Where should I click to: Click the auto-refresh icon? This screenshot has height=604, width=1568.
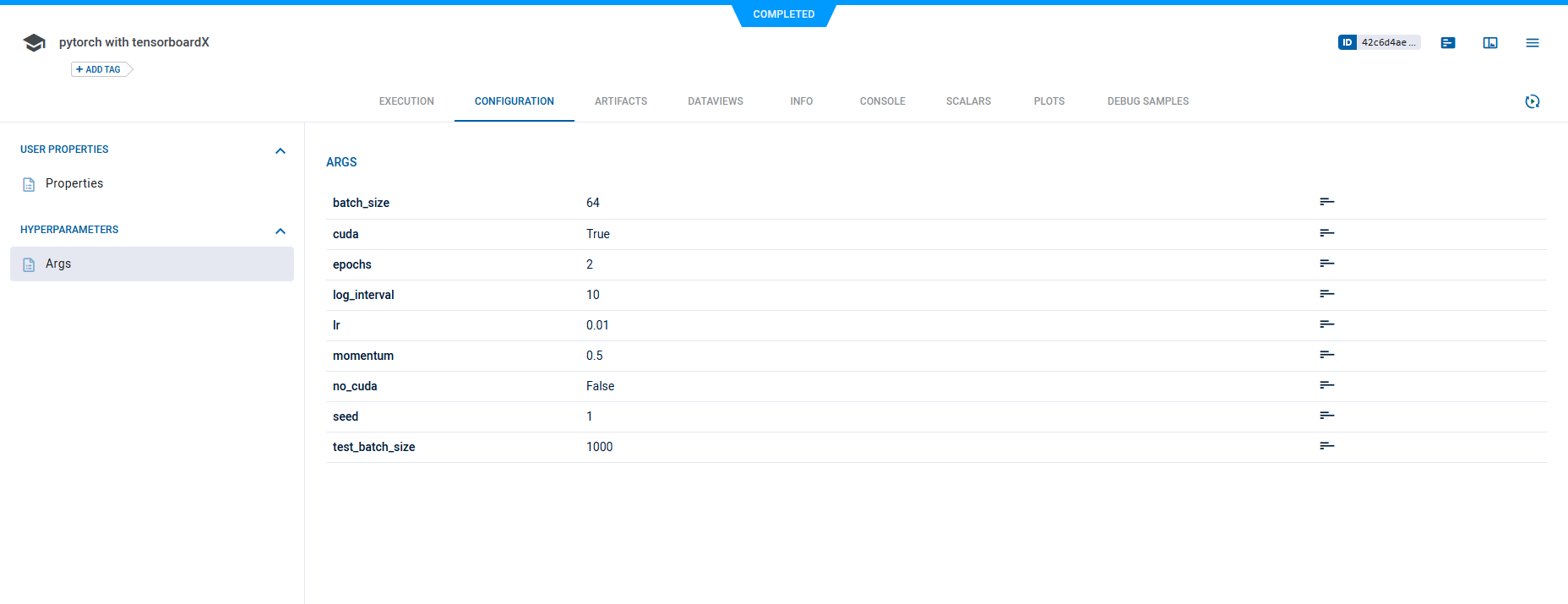pyautogui.click(x=1533, y=101)
